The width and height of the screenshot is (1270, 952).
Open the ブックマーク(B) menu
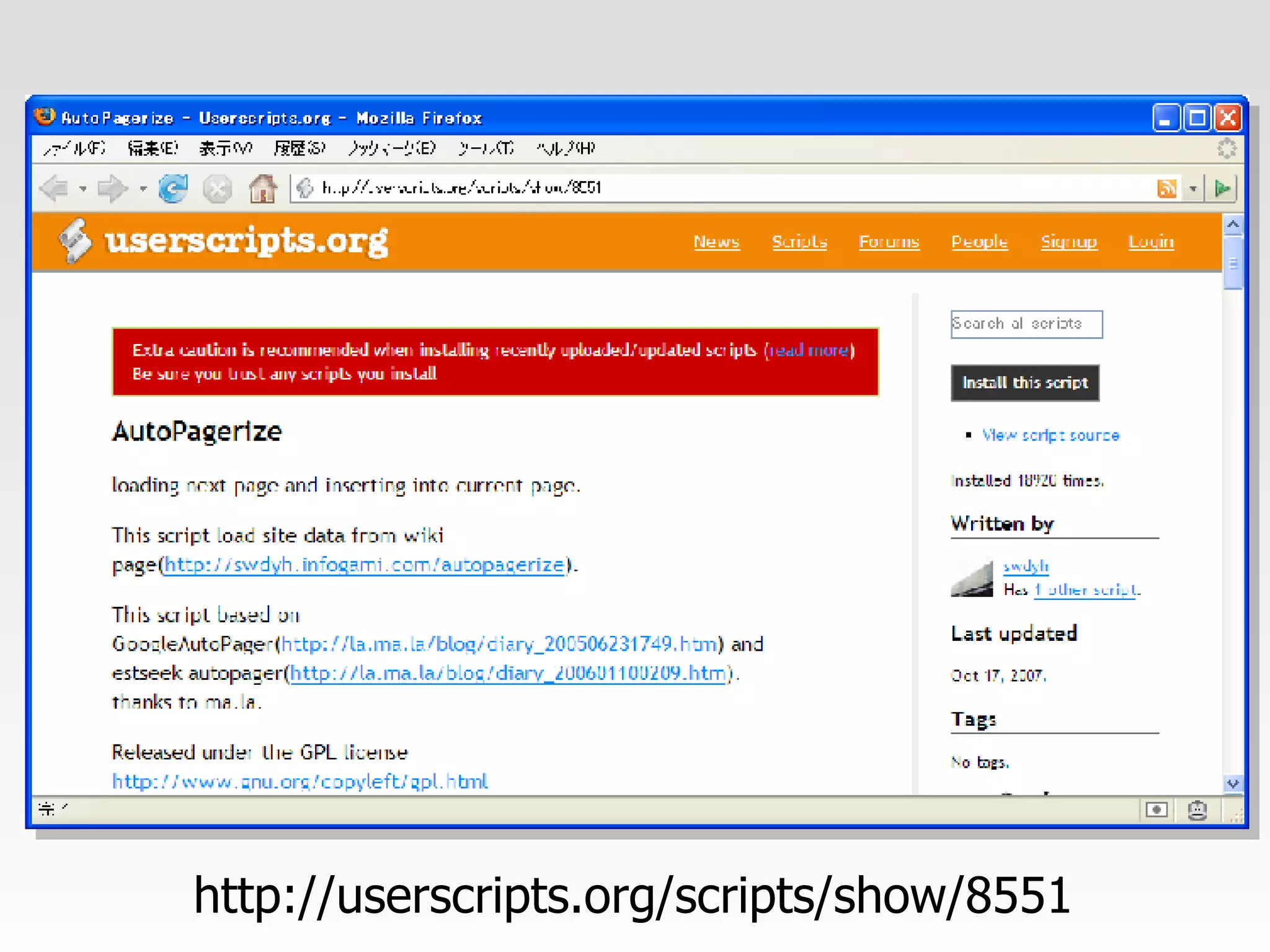(392, 149)
